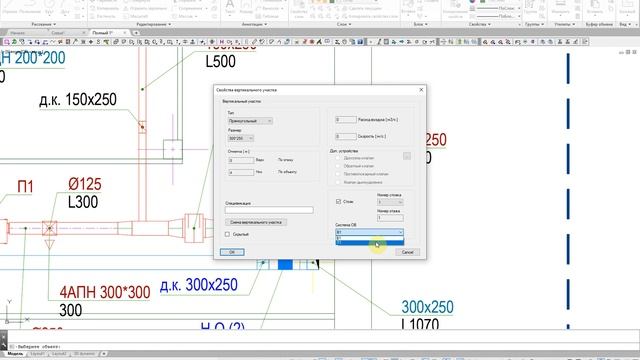Select the Полилиния tool in ribbon
This screenshot has height=360, width=640.
click(x=29, y=7)
